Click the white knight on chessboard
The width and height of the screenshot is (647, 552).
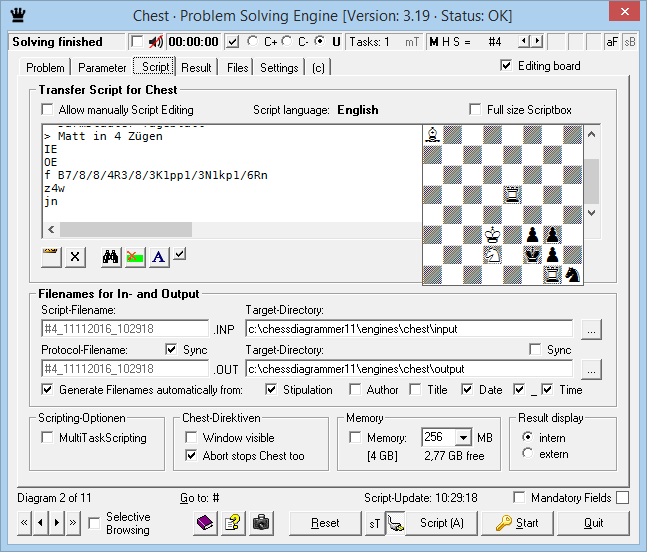pyautogui.click(x=492, y=255)
